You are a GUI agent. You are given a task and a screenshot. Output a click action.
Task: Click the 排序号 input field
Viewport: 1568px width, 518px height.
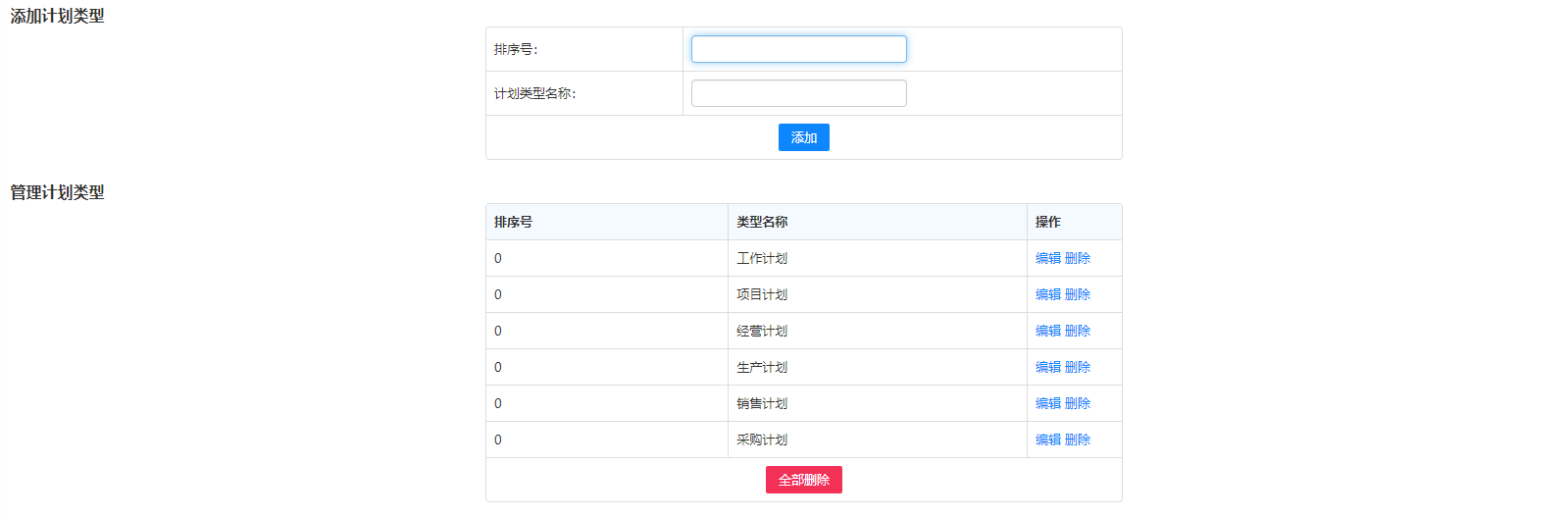(798, 49)
